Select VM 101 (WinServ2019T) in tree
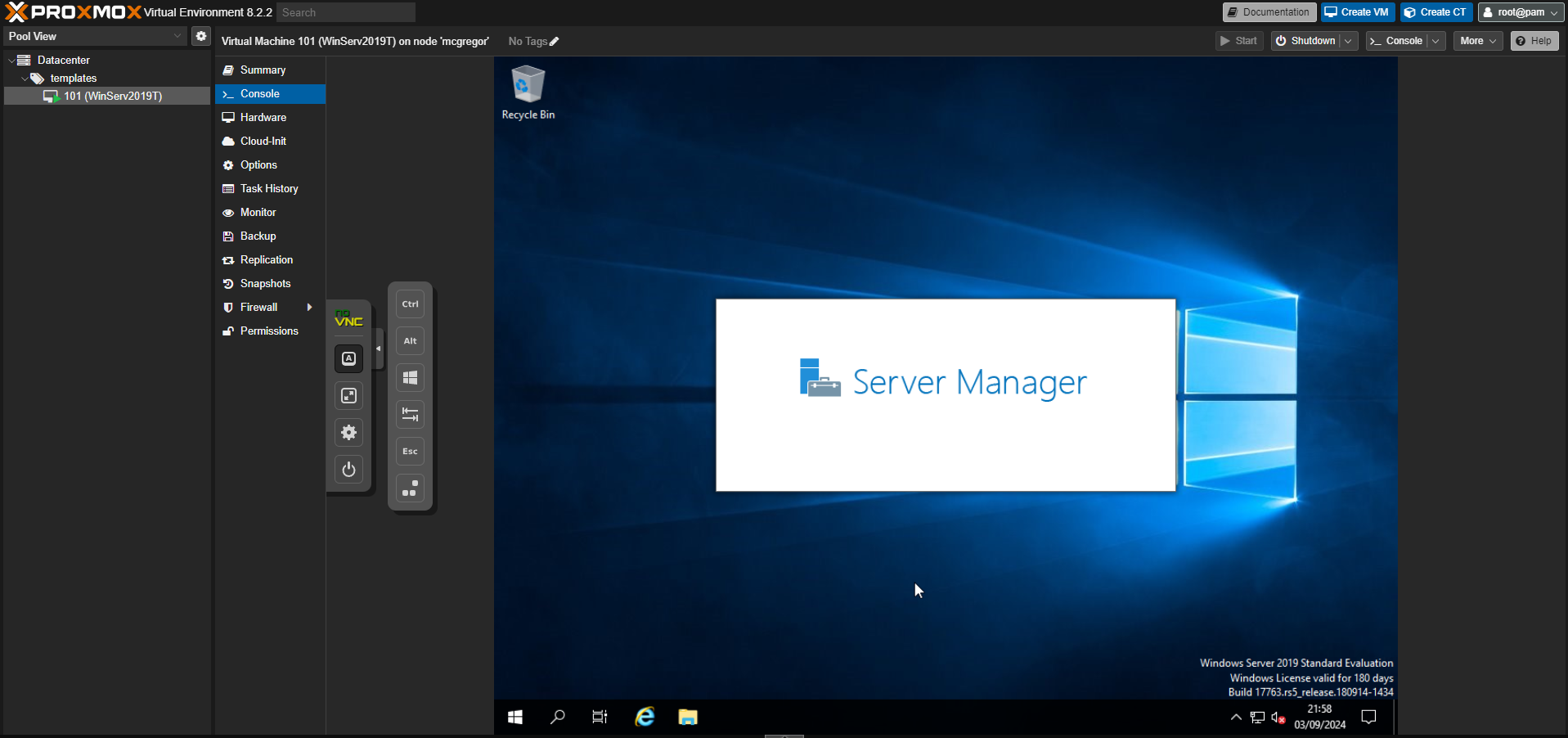1568x738 pixels. [x=107, y=96]
